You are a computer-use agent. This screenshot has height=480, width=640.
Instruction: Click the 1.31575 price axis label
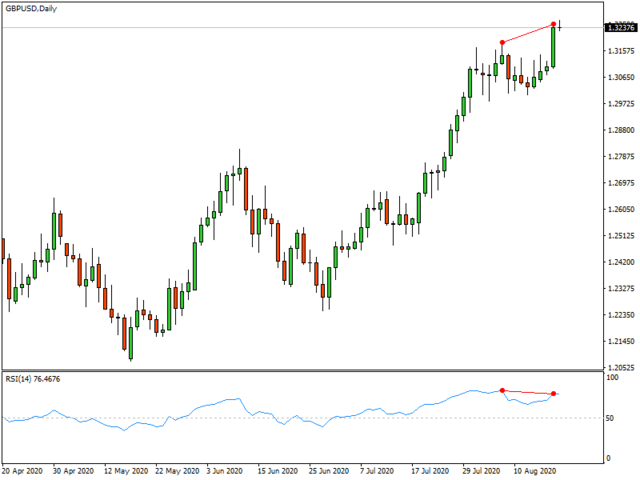pos(621,51)
